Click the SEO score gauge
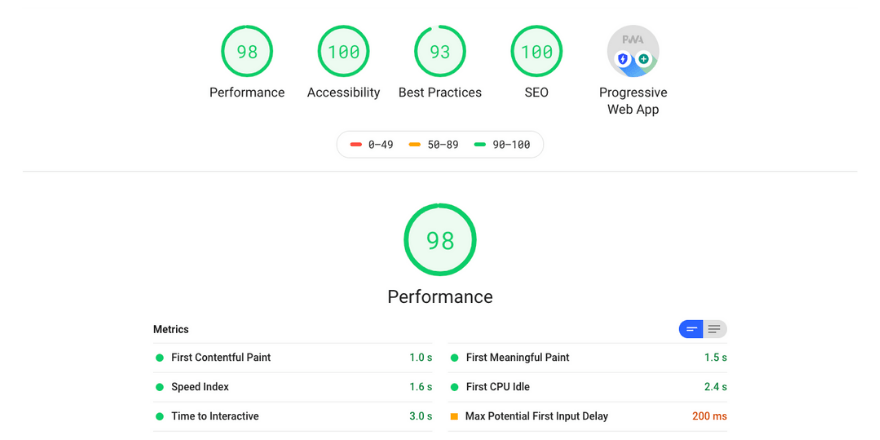 coord(536,52)
